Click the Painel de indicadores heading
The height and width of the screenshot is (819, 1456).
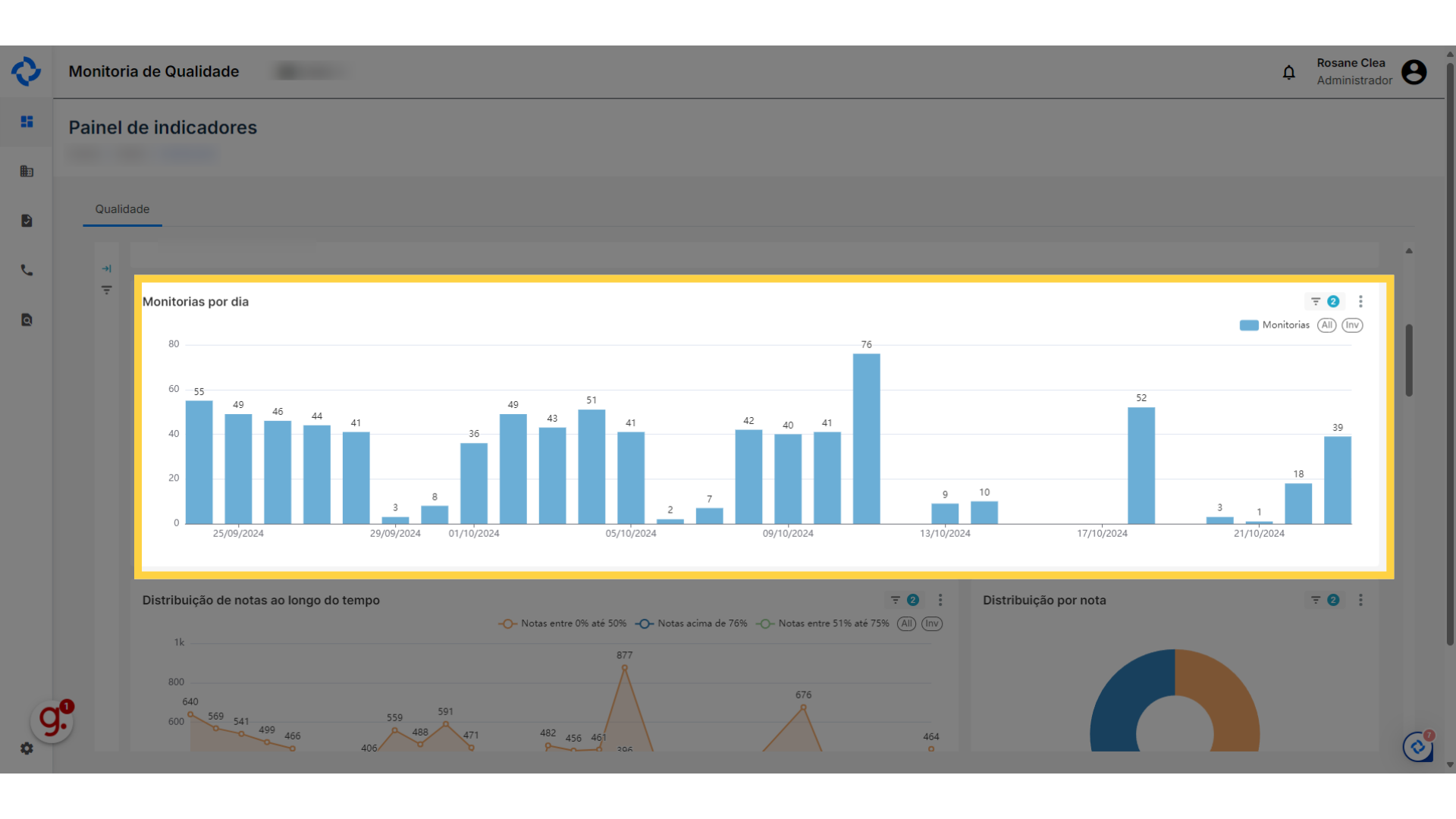tap(163, 127)
